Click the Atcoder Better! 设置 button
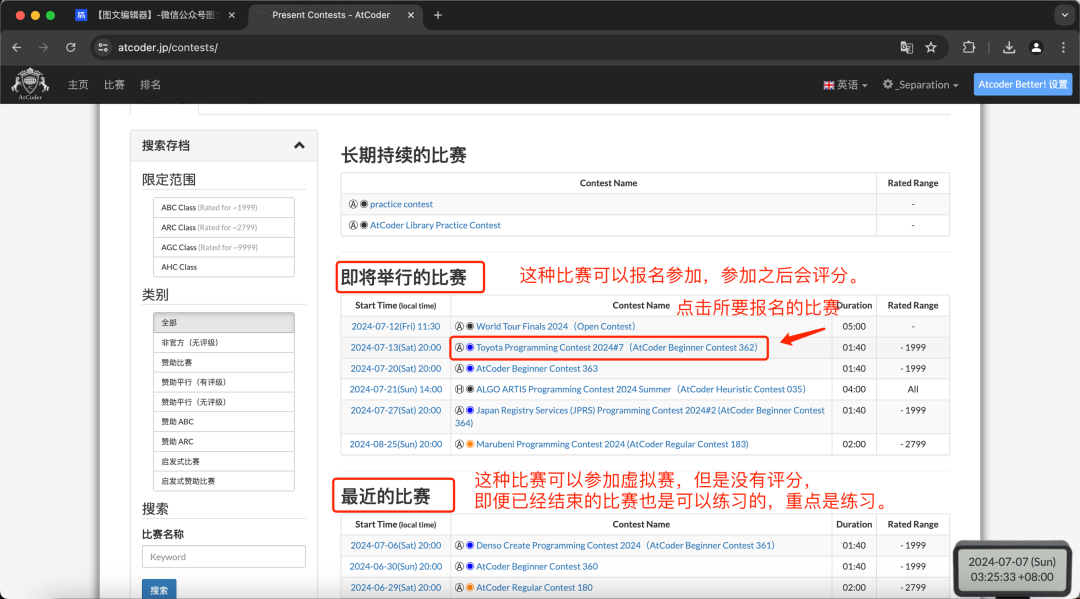1080x599 pixels. [x=1022, y=84]
